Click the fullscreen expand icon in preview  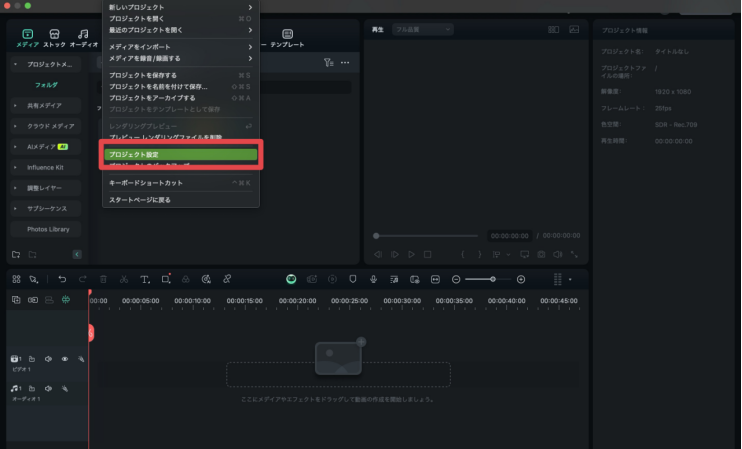(573, 255)
